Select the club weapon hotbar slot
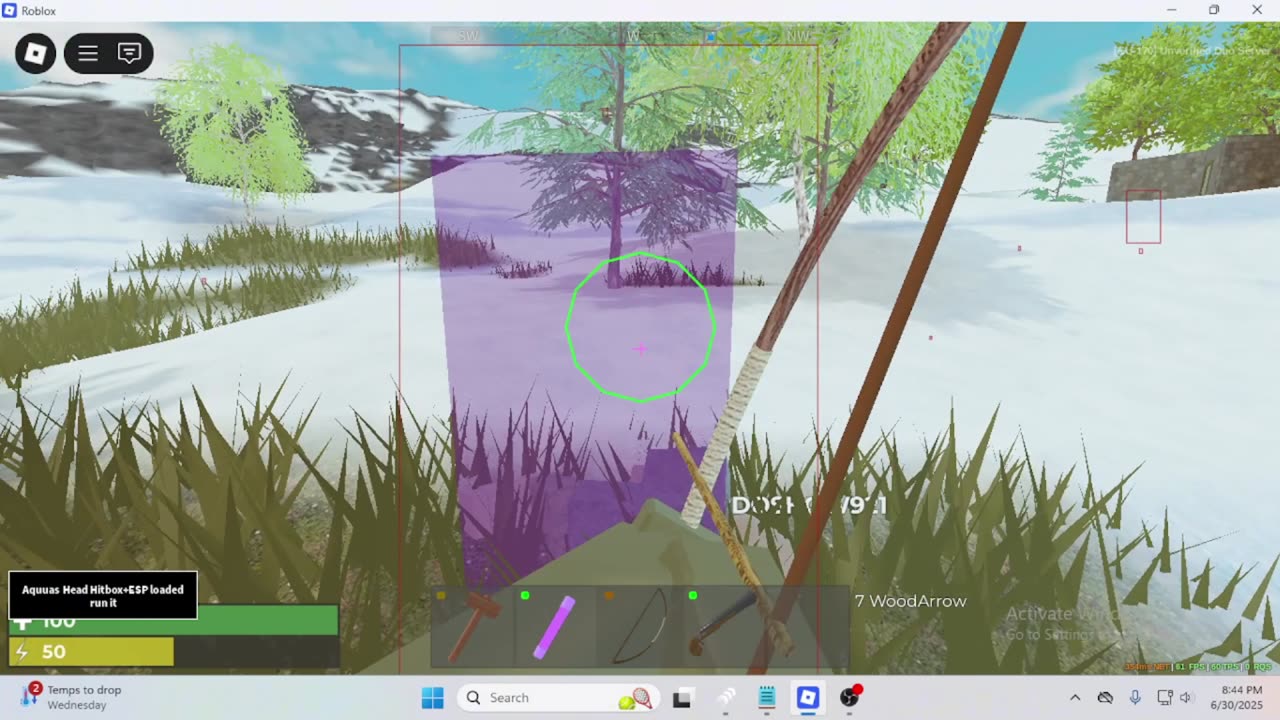The width and height of the screenshot is (1280, 720). pos(722,627)
